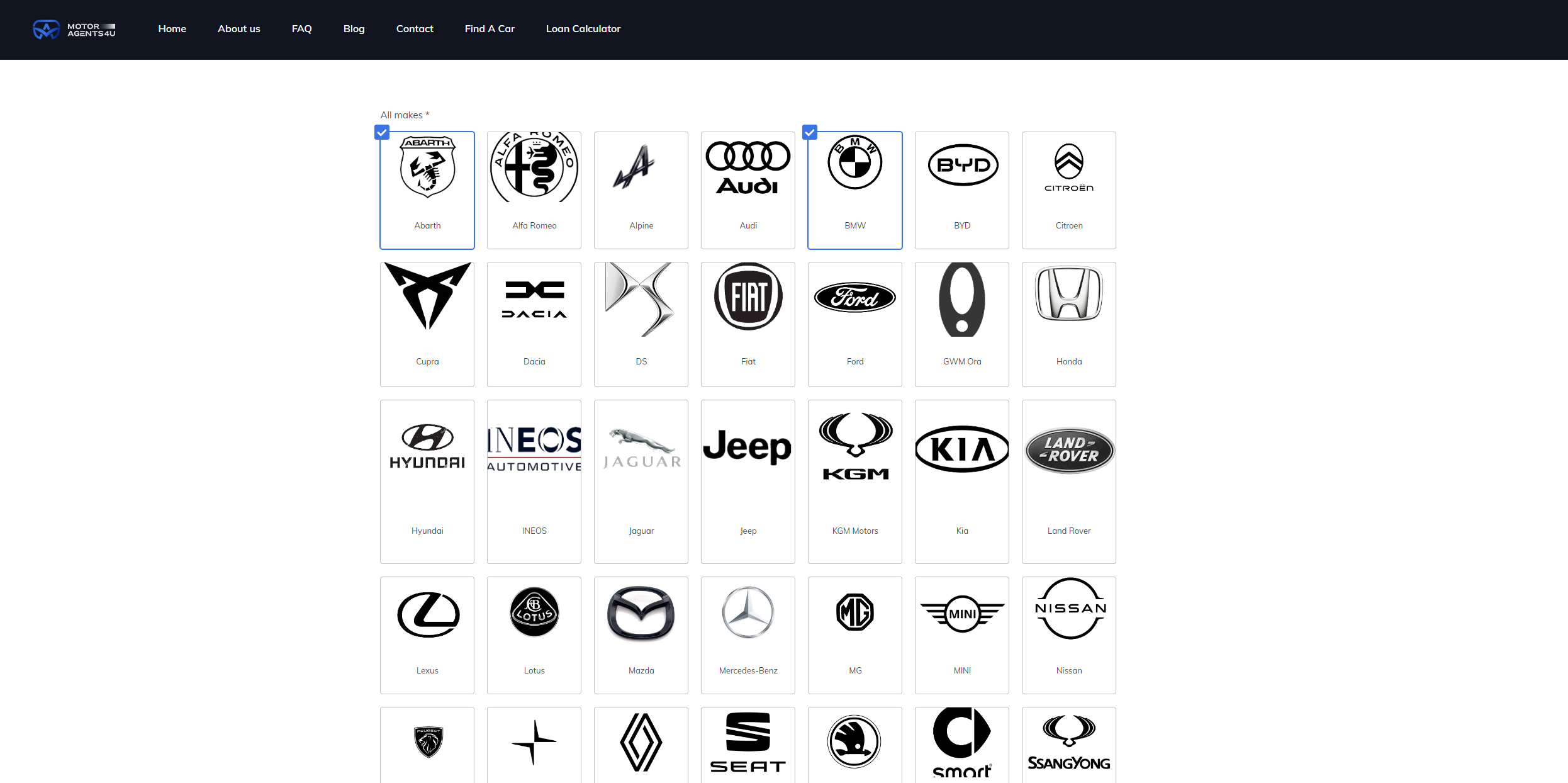Choose the Nissan logo
The width and height of the screenshot is (1568, 783).
(1070, 608)
